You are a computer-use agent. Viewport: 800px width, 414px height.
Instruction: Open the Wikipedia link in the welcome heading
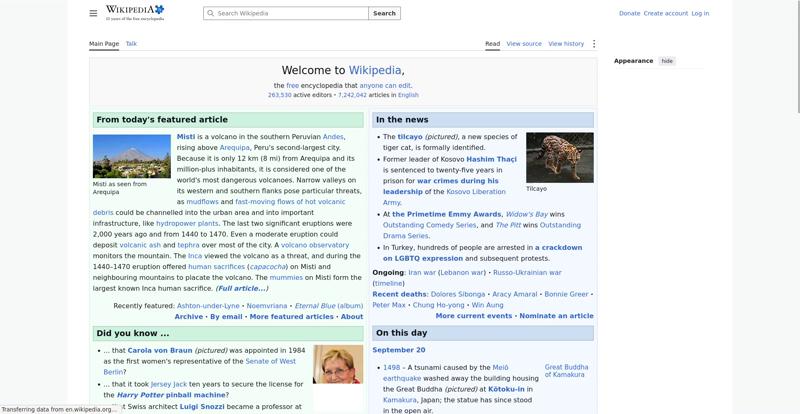click(x=375, y=70)
